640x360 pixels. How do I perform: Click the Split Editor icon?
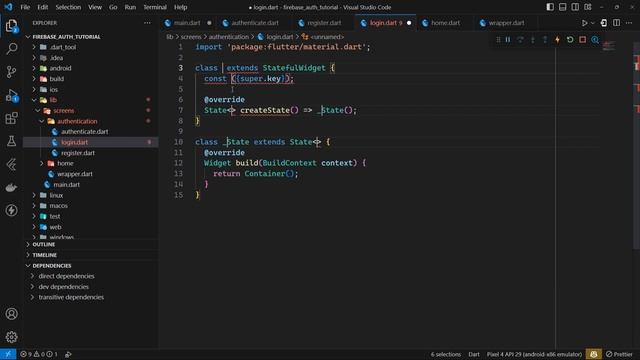616,23
